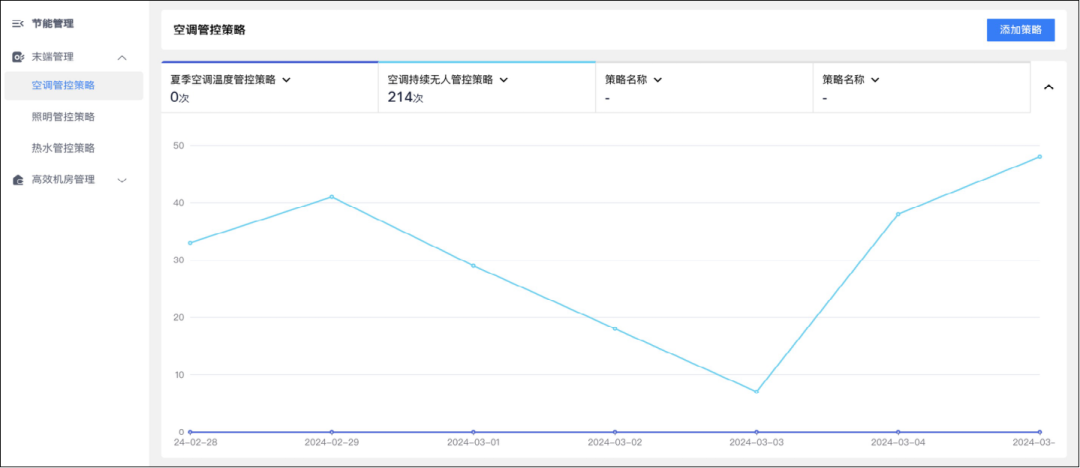Click the 高效机房管理 section icon
The image size is (1080, 468).
click(17, 180)
